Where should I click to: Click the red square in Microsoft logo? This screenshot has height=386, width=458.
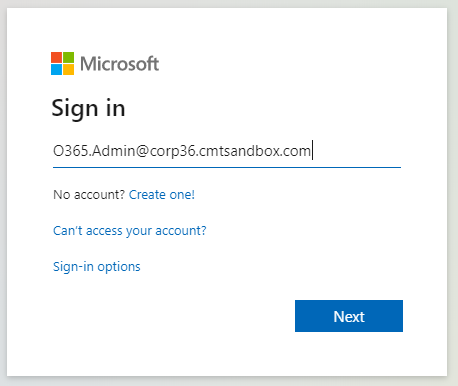pyautogui.click(x=56, y=57)
